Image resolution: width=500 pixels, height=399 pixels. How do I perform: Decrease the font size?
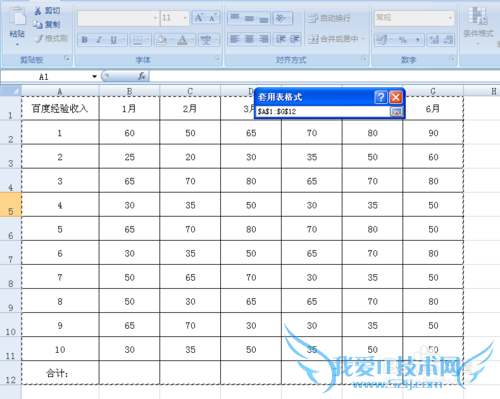coord(213,18)
